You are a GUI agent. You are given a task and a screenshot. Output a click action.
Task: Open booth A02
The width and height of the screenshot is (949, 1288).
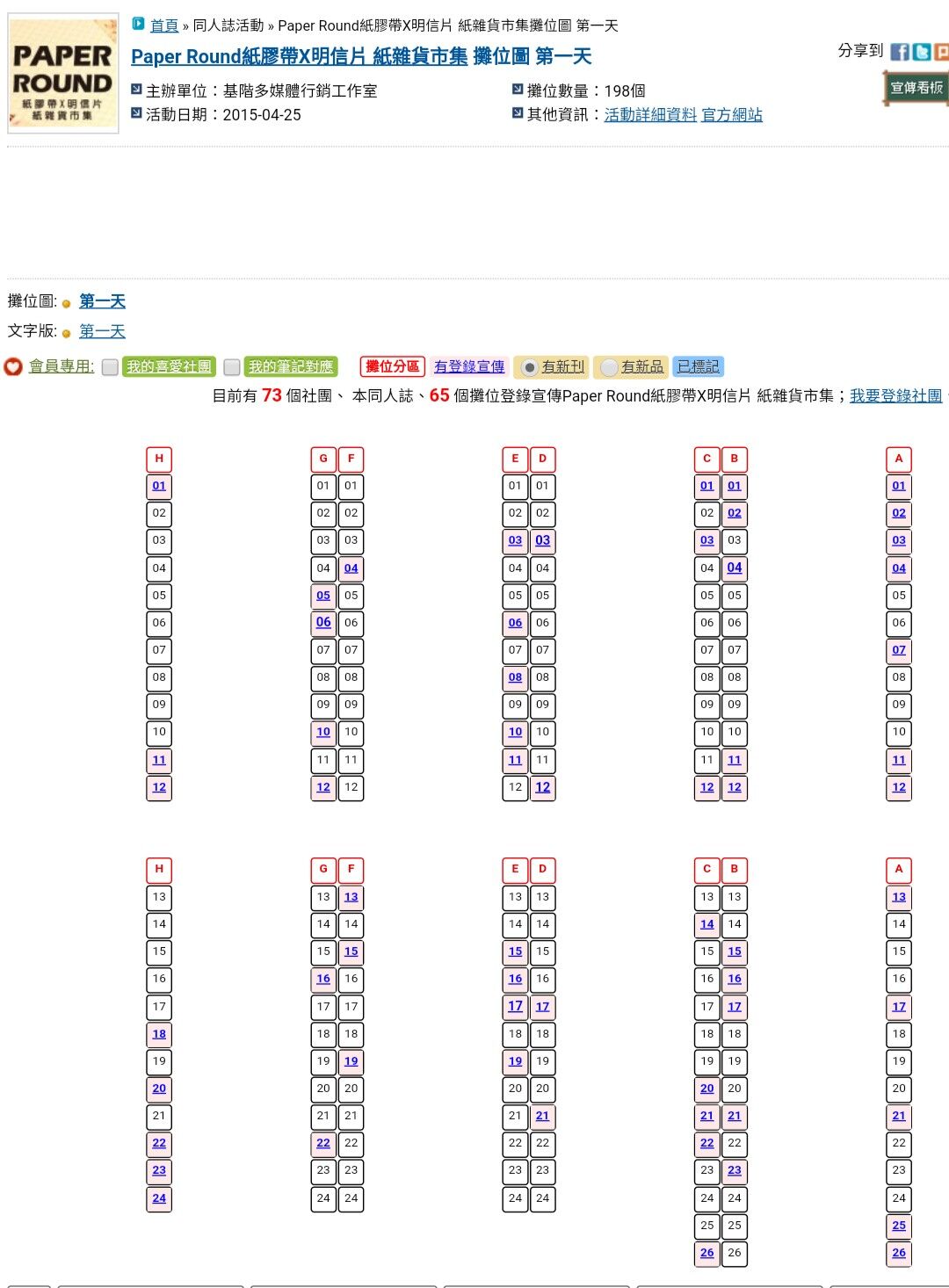pos(899,513)
